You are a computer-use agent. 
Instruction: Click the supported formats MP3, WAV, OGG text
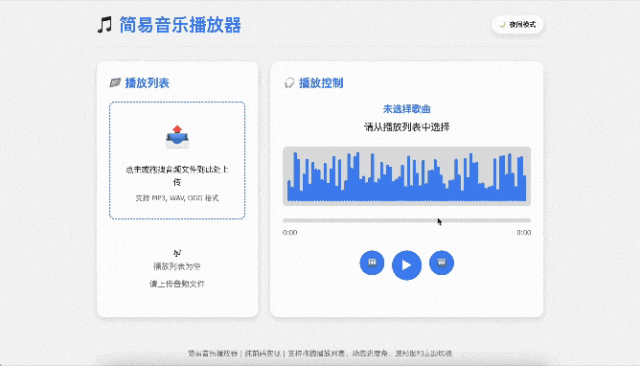177,198
